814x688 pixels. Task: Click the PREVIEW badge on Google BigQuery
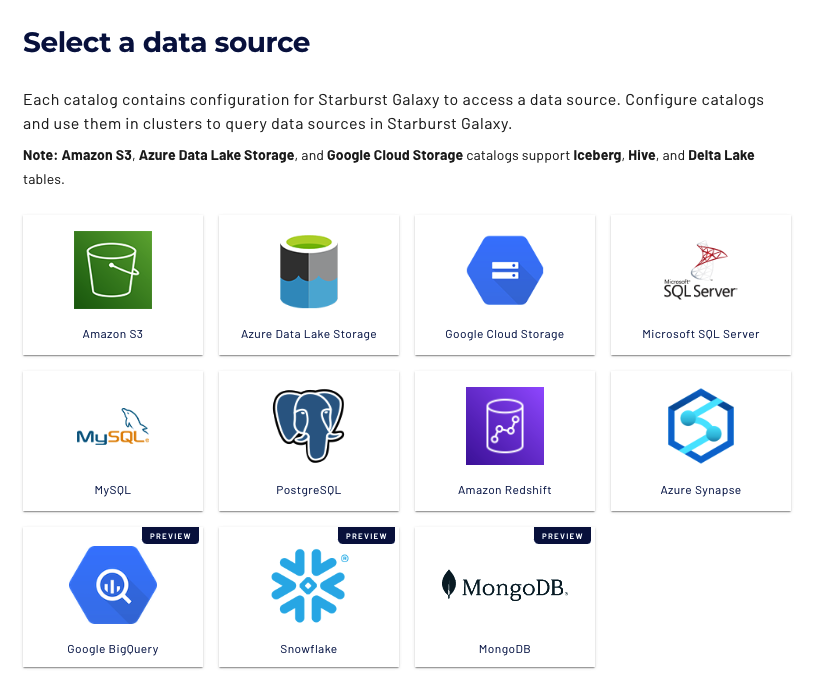pyautogui.click(x=171, y=536)
